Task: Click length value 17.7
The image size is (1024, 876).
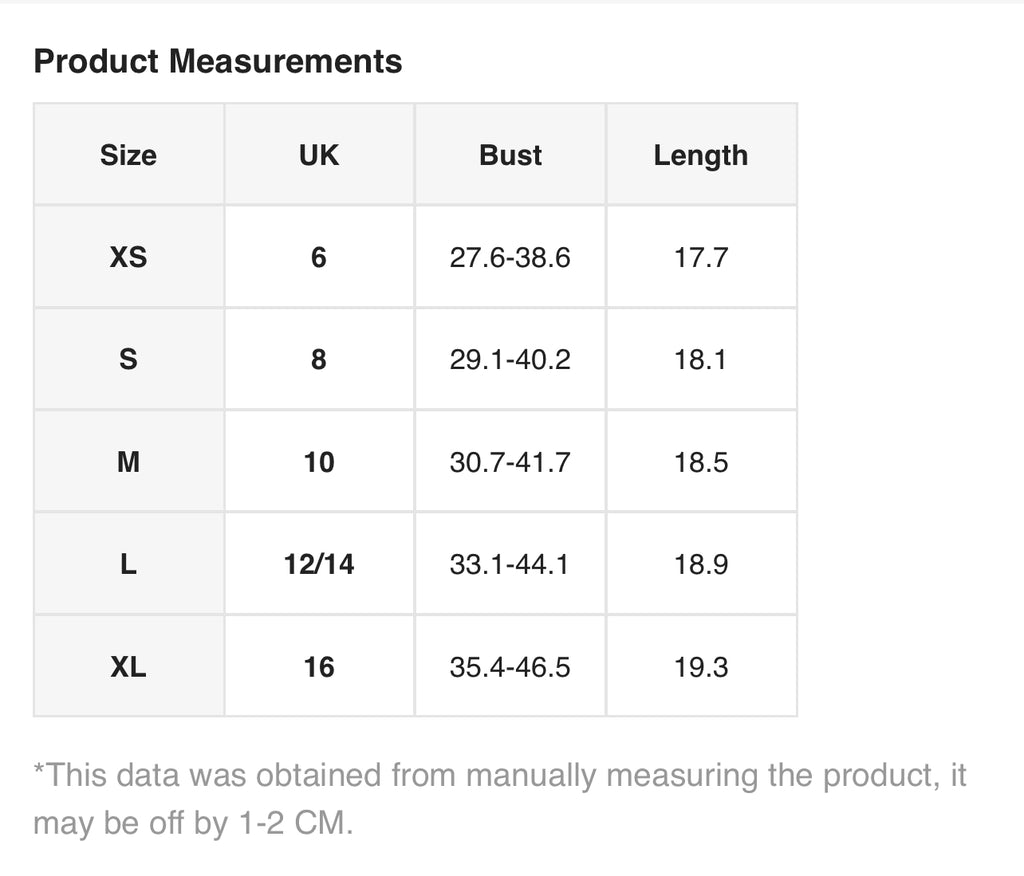Action: pos(701,257)
